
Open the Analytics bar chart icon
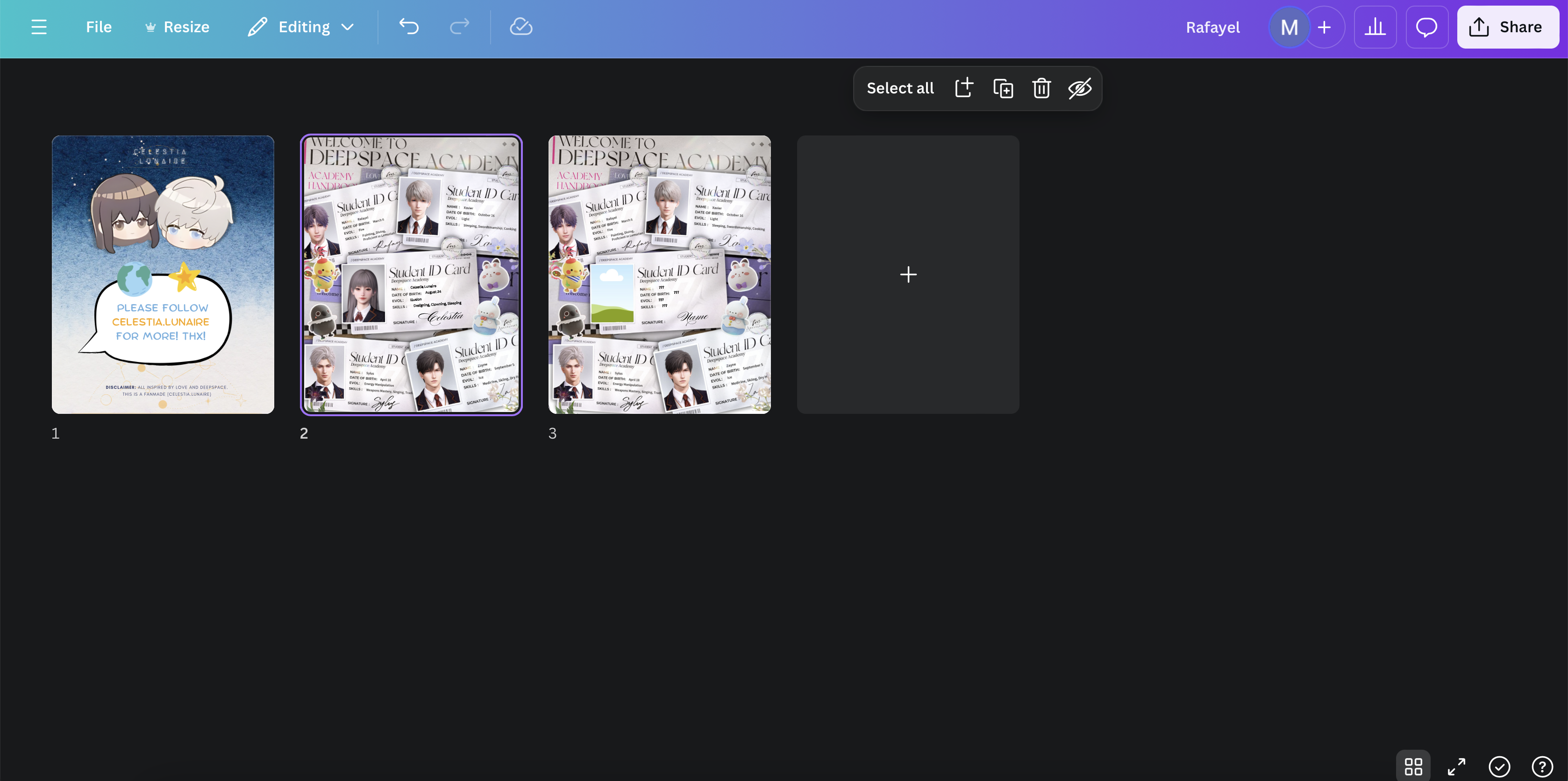coord(1375,27)
